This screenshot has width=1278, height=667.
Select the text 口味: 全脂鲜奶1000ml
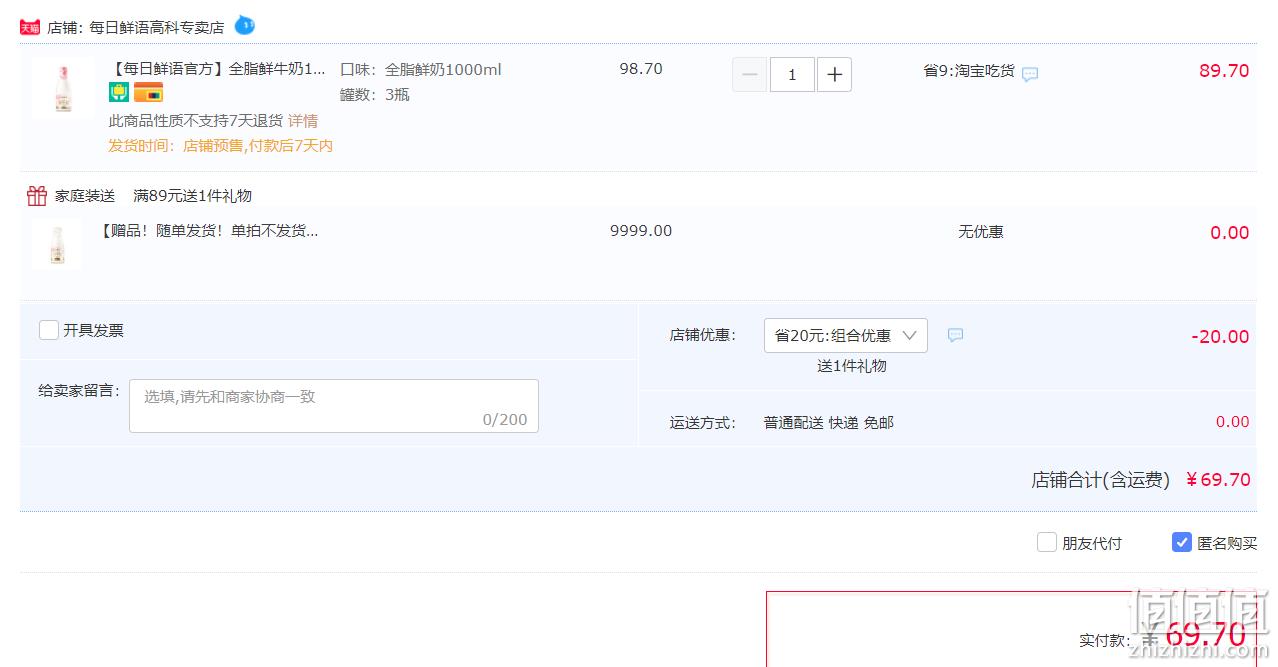click(x=421, y=69)
